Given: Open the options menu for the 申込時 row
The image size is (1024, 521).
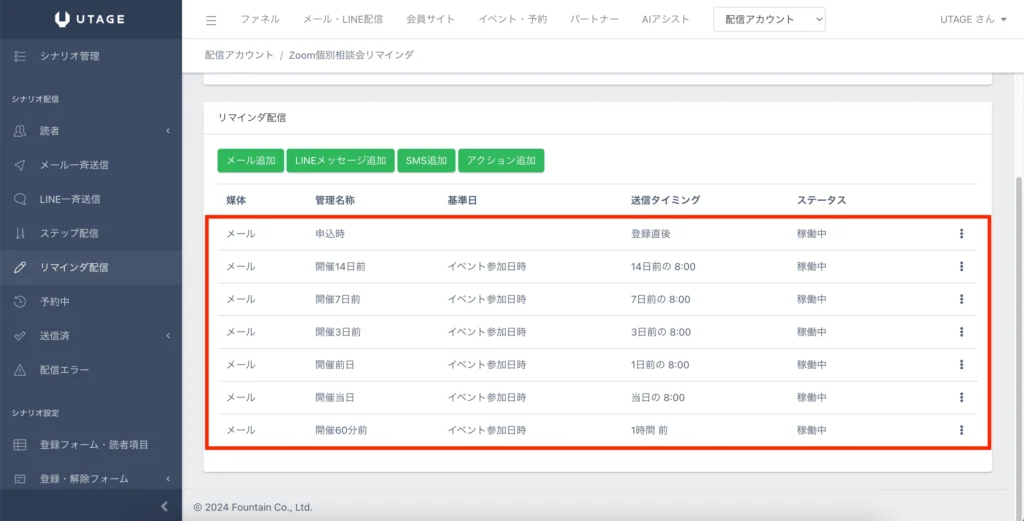Looking at the screenshot, I should [961, 234].
